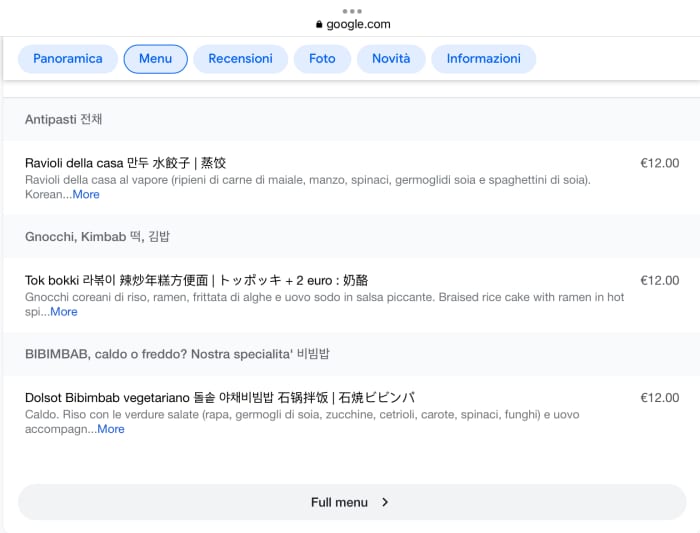Go to the Novità tab

[391, 59]
